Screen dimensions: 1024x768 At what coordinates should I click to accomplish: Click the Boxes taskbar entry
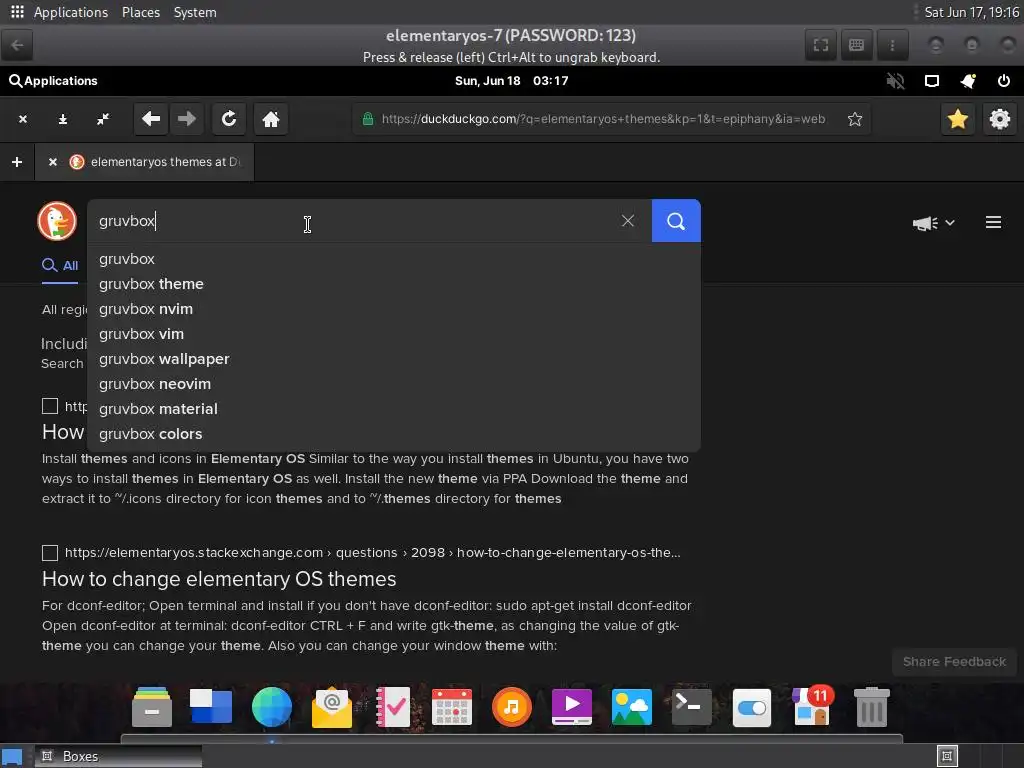pos(118,756)
